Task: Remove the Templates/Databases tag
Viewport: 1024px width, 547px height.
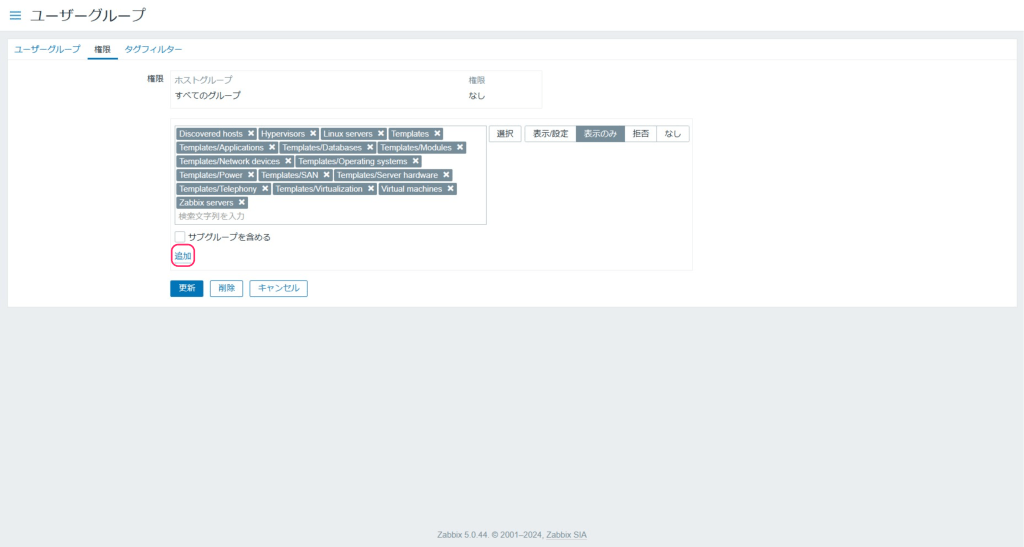Action: point(370,148)
